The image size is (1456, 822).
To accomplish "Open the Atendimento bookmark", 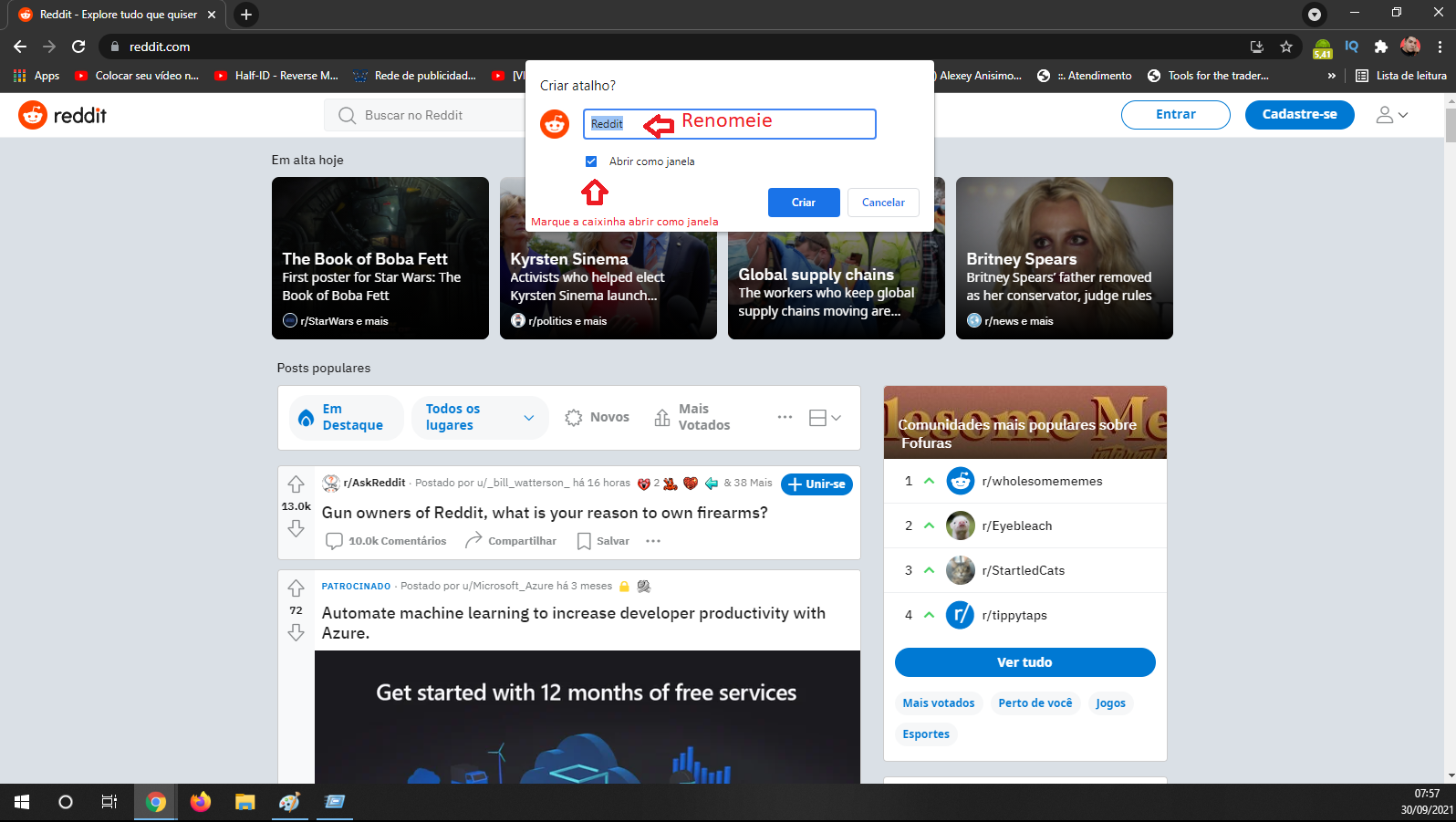I will tap(1085, 76).
